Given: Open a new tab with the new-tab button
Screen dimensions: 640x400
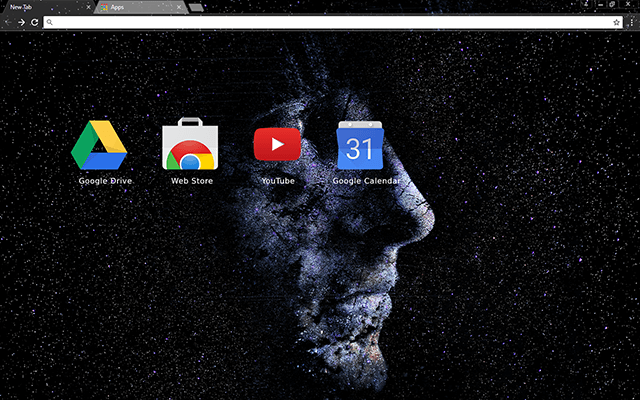Looking at the screenshot, I should point(197,7).
